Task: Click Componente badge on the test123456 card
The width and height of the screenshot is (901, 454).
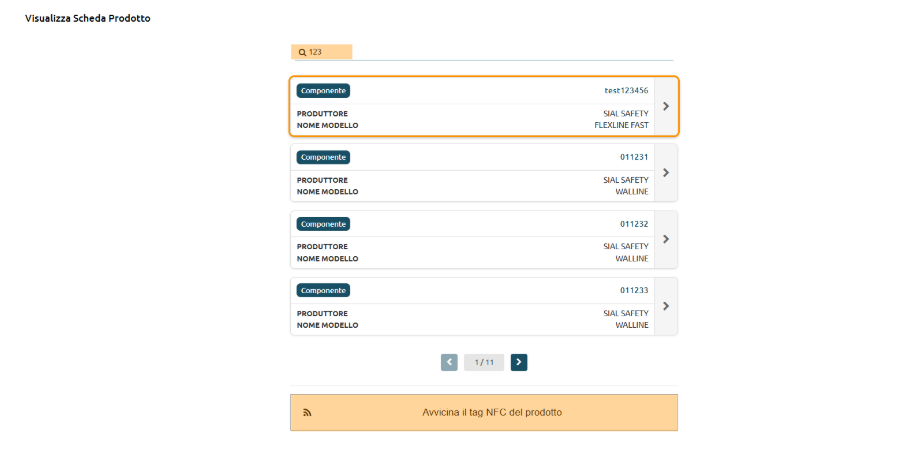Action: pos(324,91)
